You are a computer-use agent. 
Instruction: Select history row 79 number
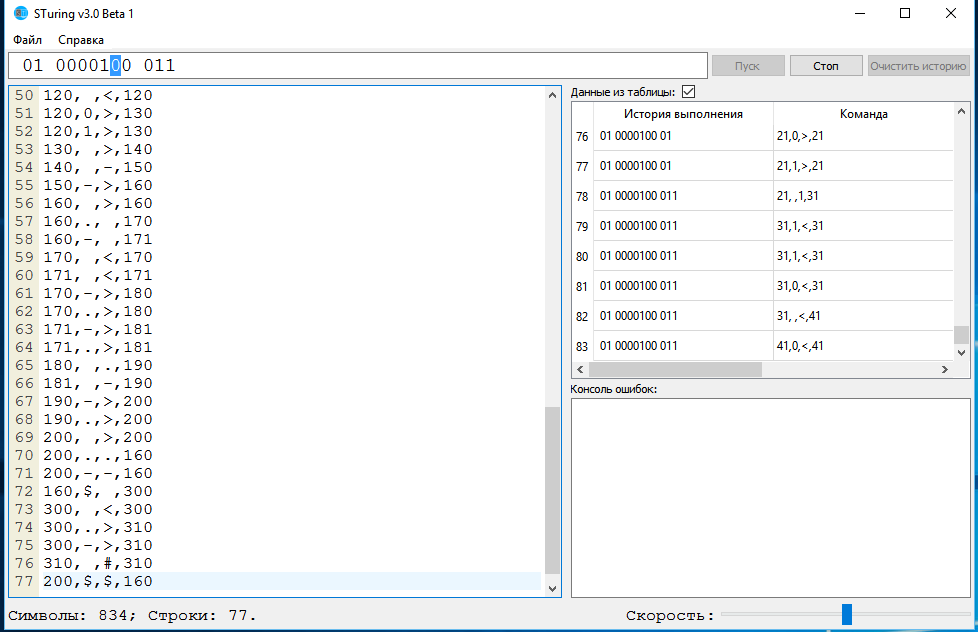click(582, 226)
